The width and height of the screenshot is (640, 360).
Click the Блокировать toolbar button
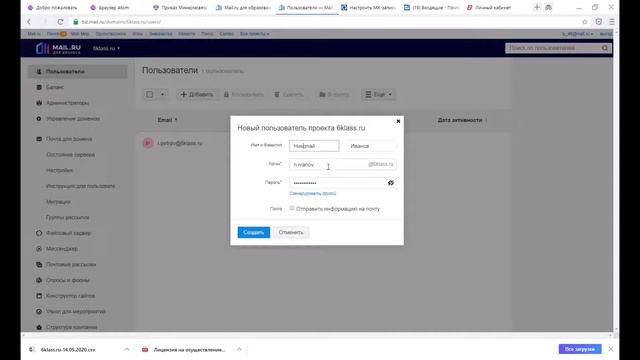tap(244, 94)
